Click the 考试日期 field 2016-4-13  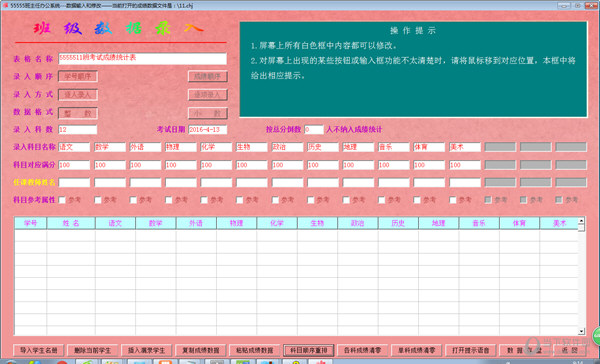point(208,129)
